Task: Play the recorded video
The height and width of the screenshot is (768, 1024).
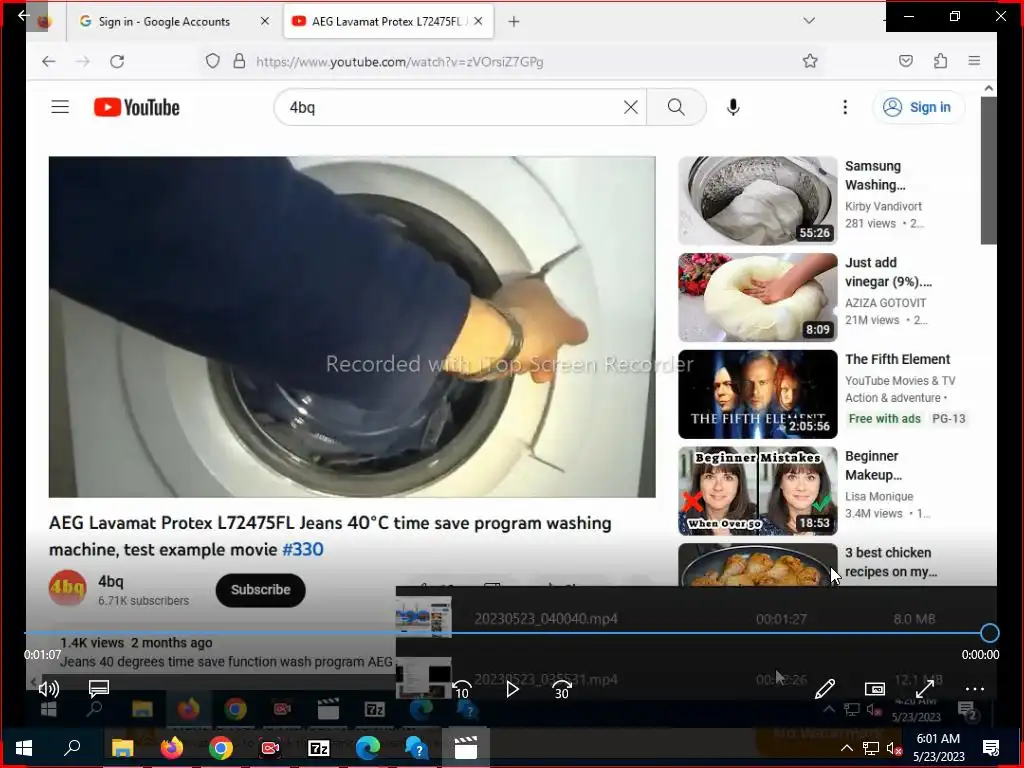Action: click(x=512, y=689)
